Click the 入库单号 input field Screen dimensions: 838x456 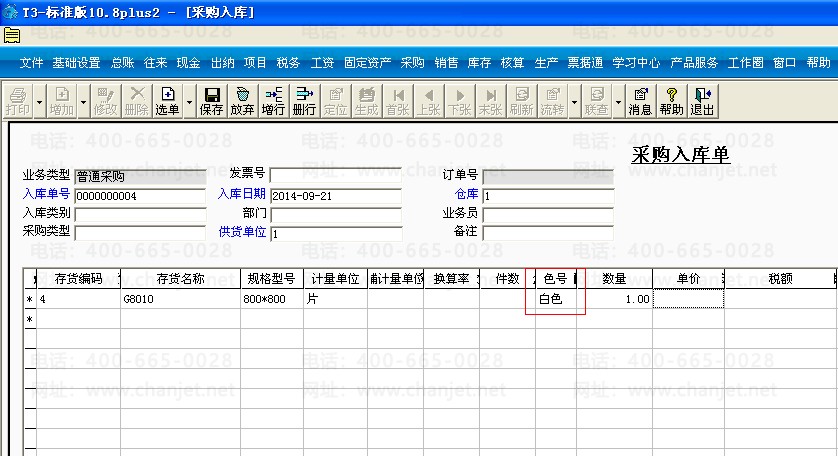[140, 196]
